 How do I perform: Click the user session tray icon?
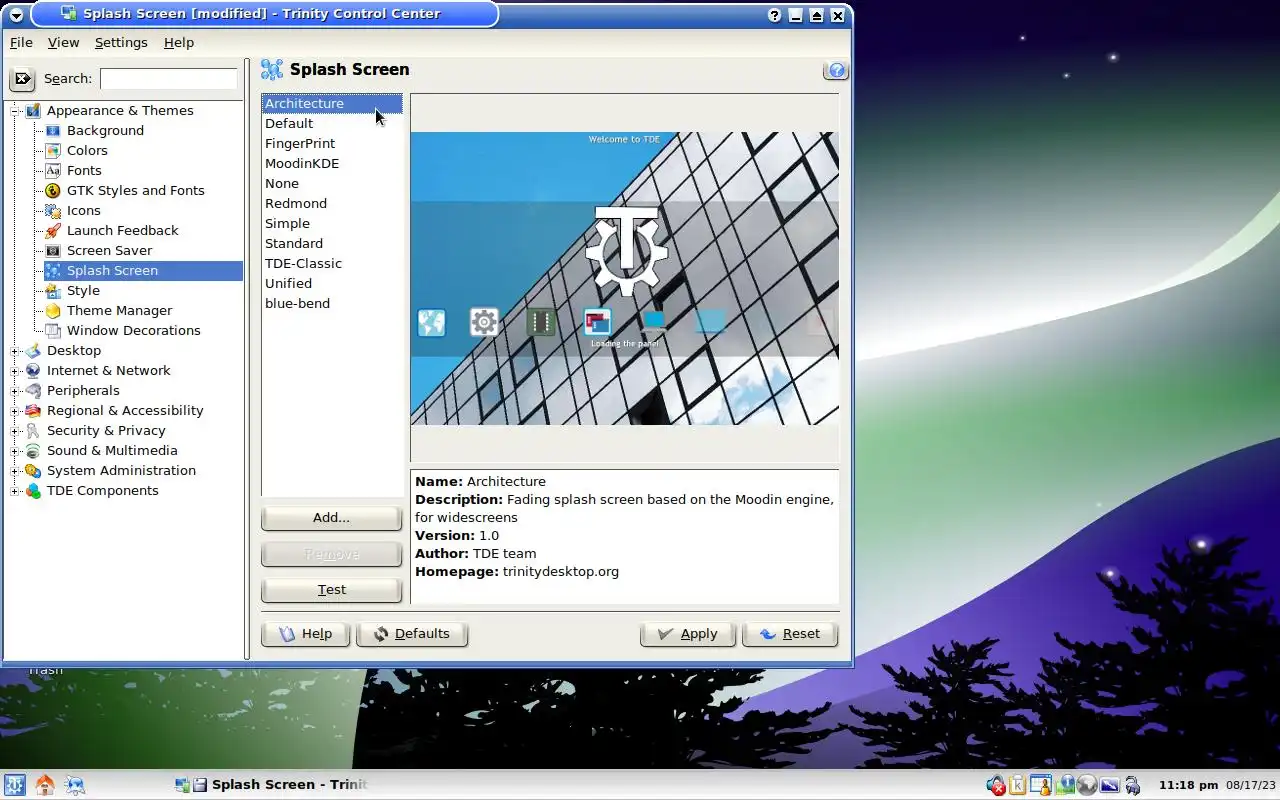click(x=1041, y=785)
